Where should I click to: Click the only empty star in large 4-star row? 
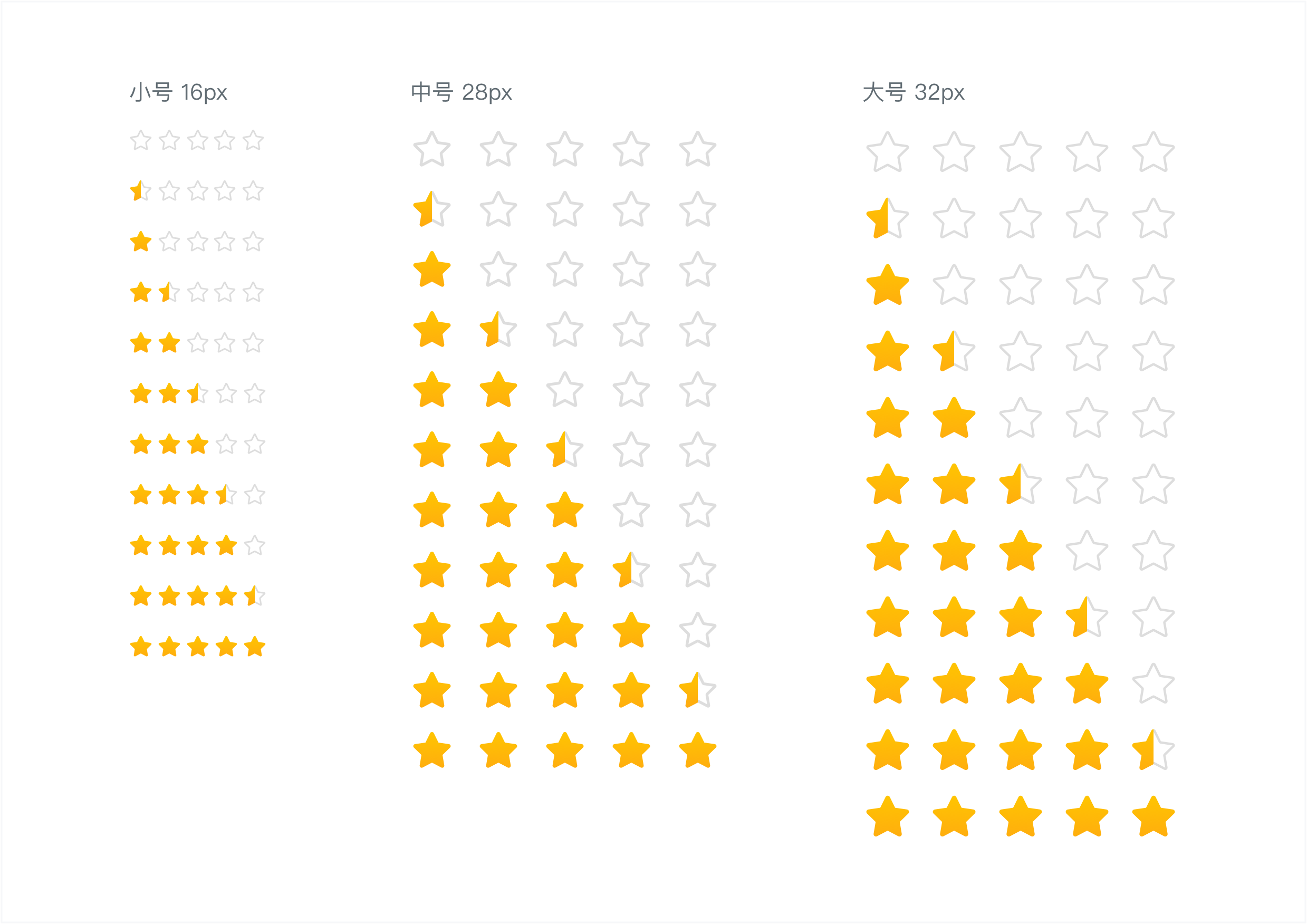tap(1154, 683)
